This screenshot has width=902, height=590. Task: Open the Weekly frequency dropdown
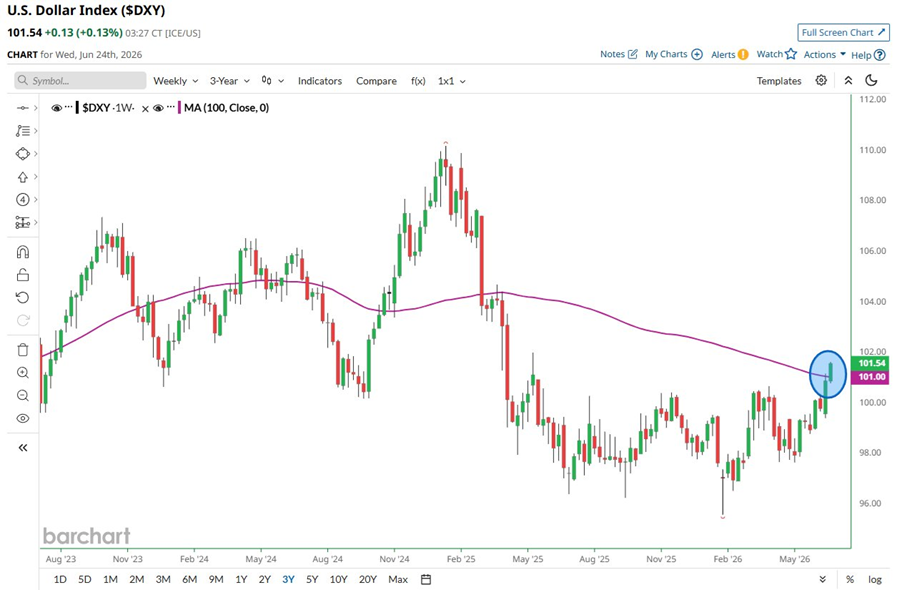click(175, 81)
